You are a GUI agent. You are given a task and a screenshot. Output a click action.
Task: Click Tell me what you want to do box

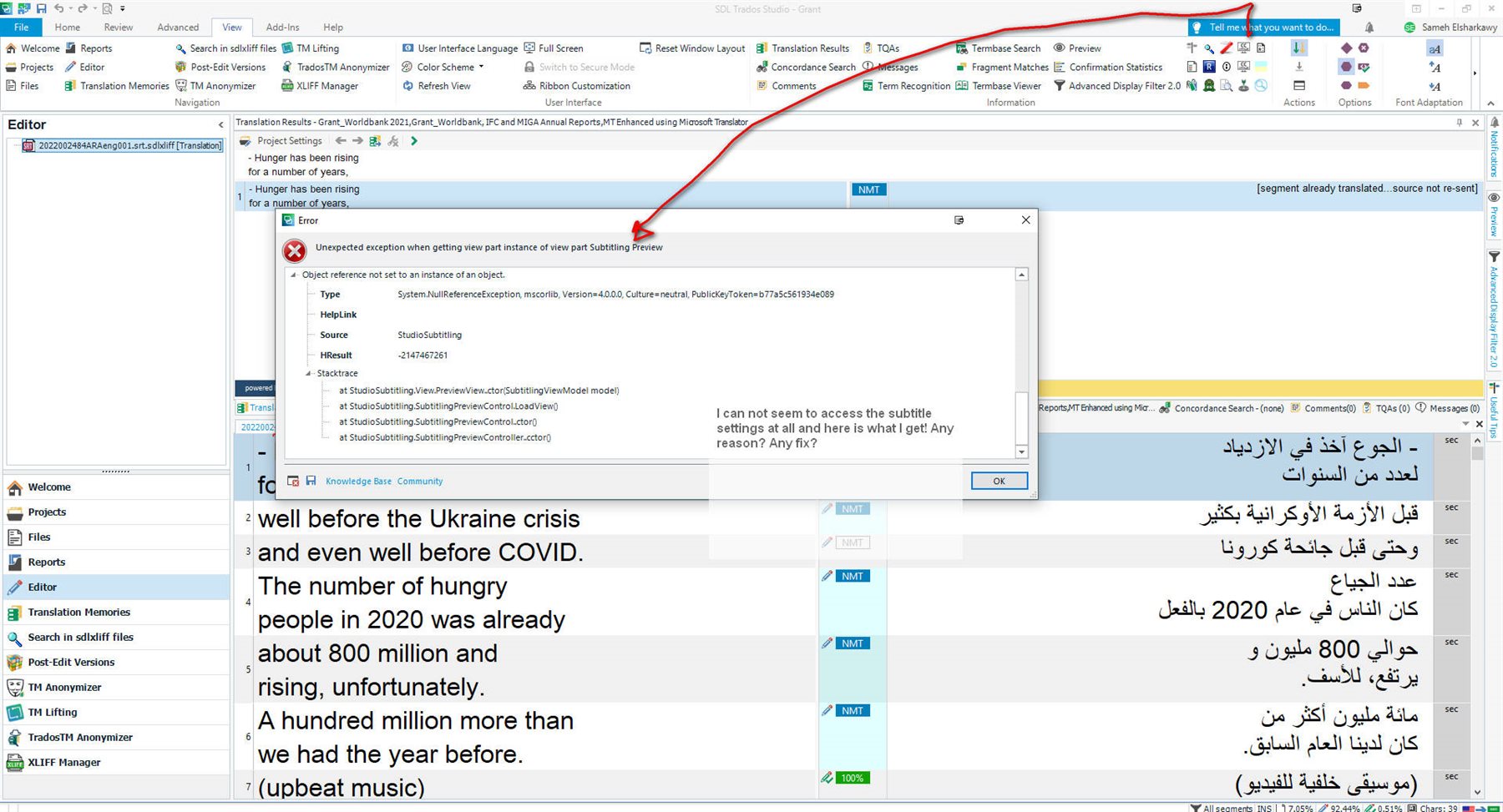pyautogui.click(x=1263, y=28)
